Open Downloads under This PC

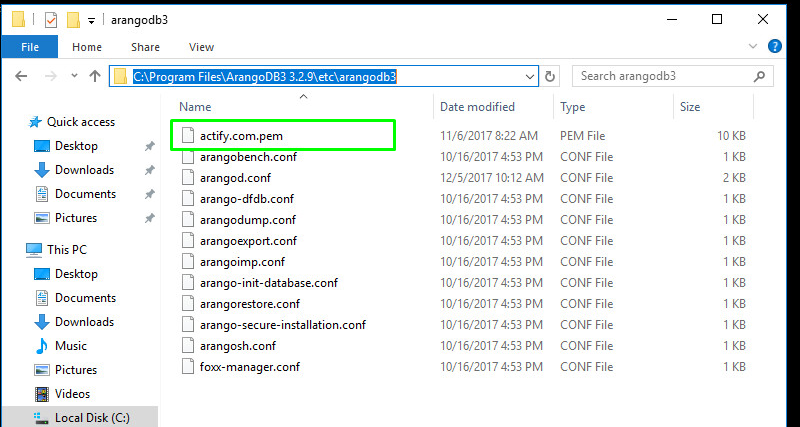[x=84, y=322]
